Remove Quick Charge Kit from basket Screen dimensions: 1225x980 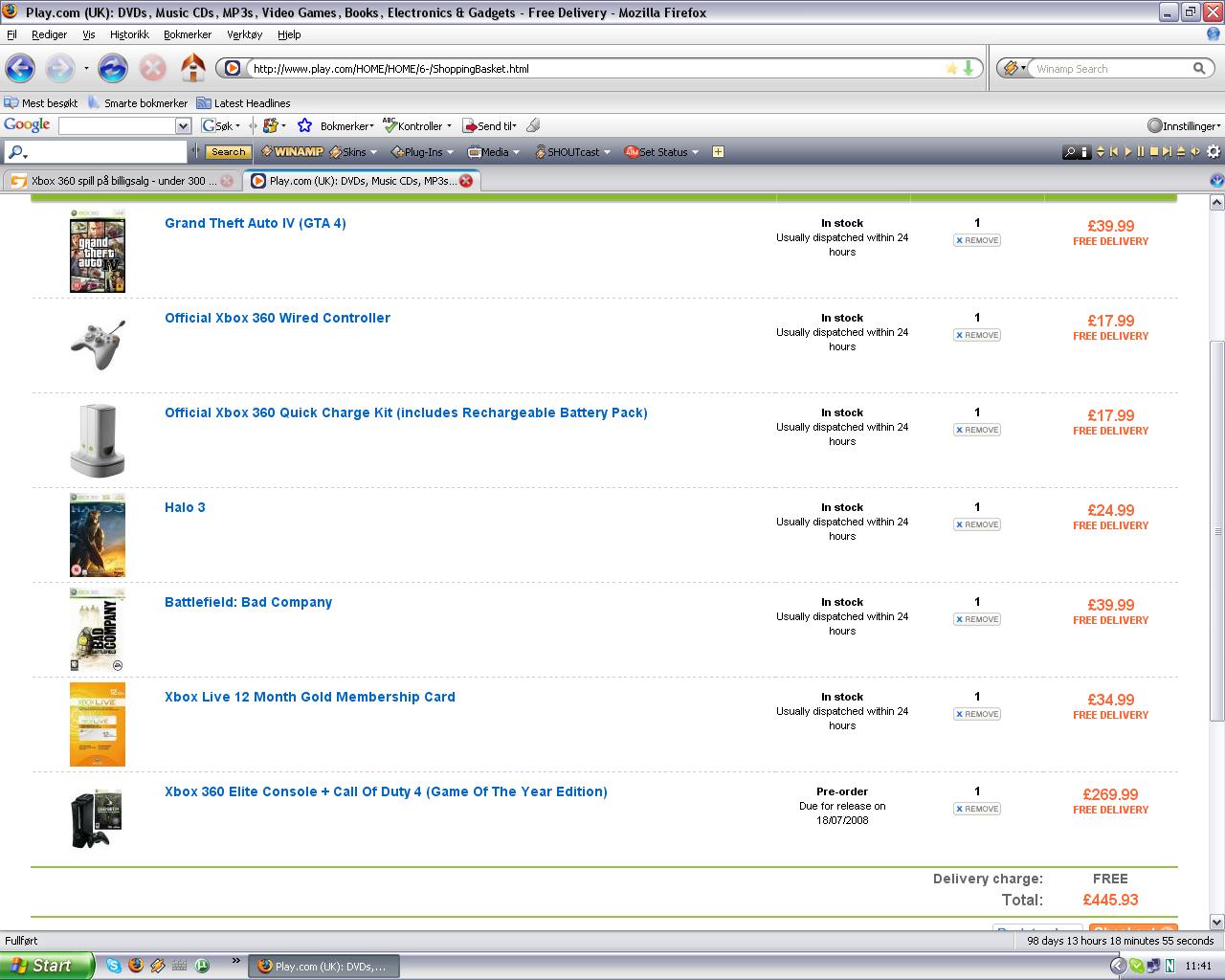click(x=977, y=430)
